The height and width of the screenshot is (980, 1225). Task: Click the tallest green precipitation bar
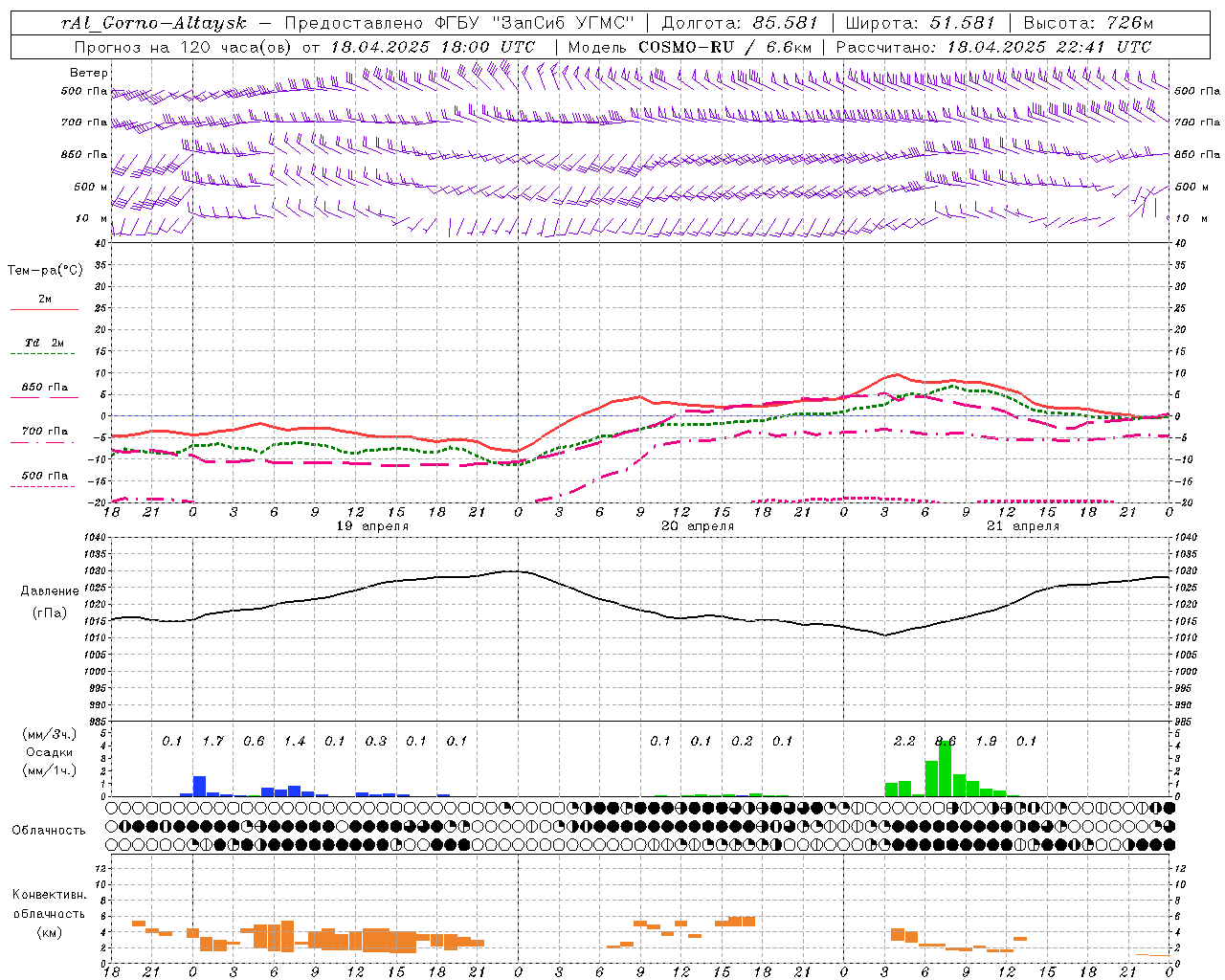pyautogui.click(x=946, y=768)
